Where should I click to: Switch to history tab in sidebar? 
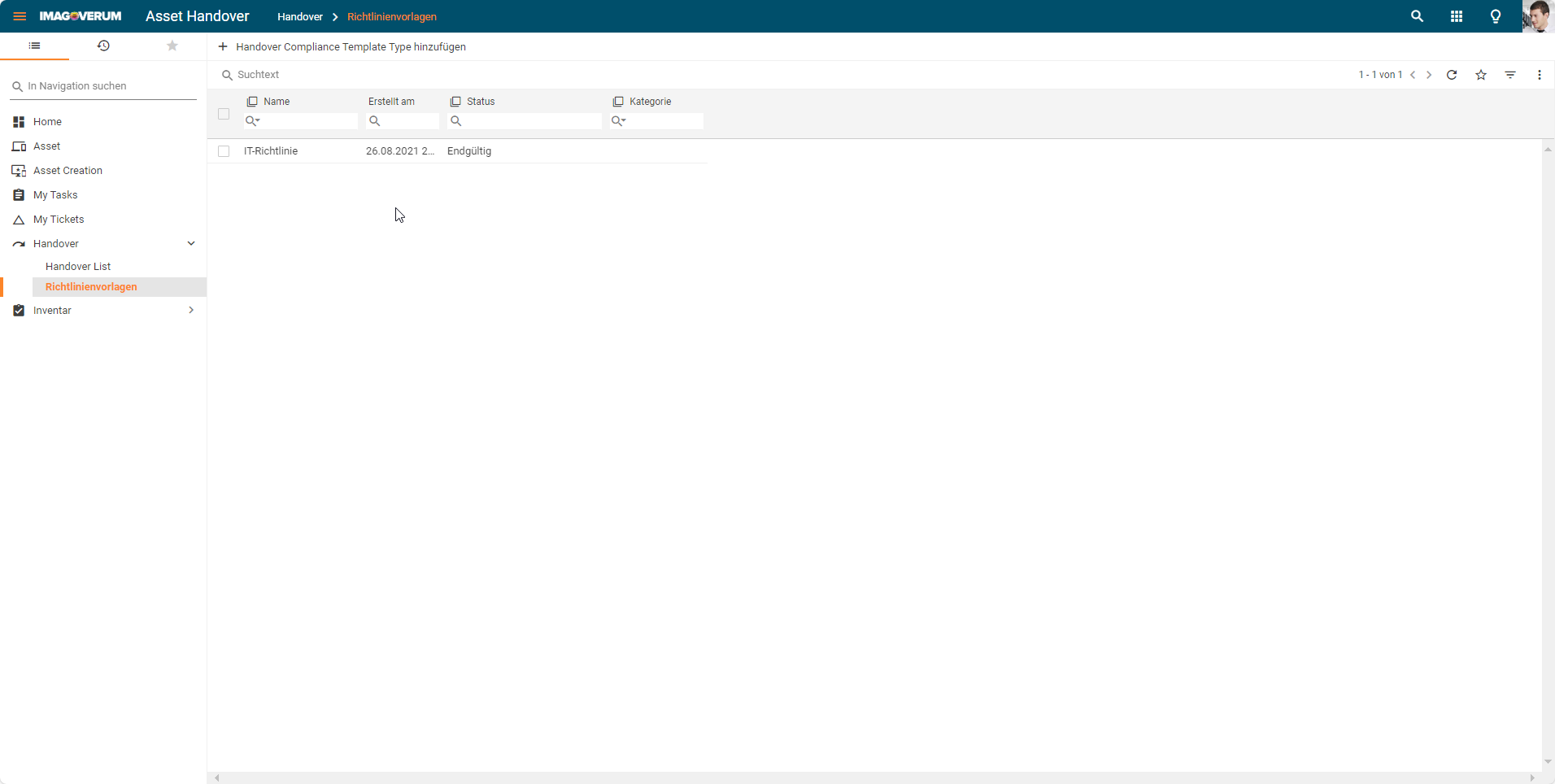(x=103, y=46)
